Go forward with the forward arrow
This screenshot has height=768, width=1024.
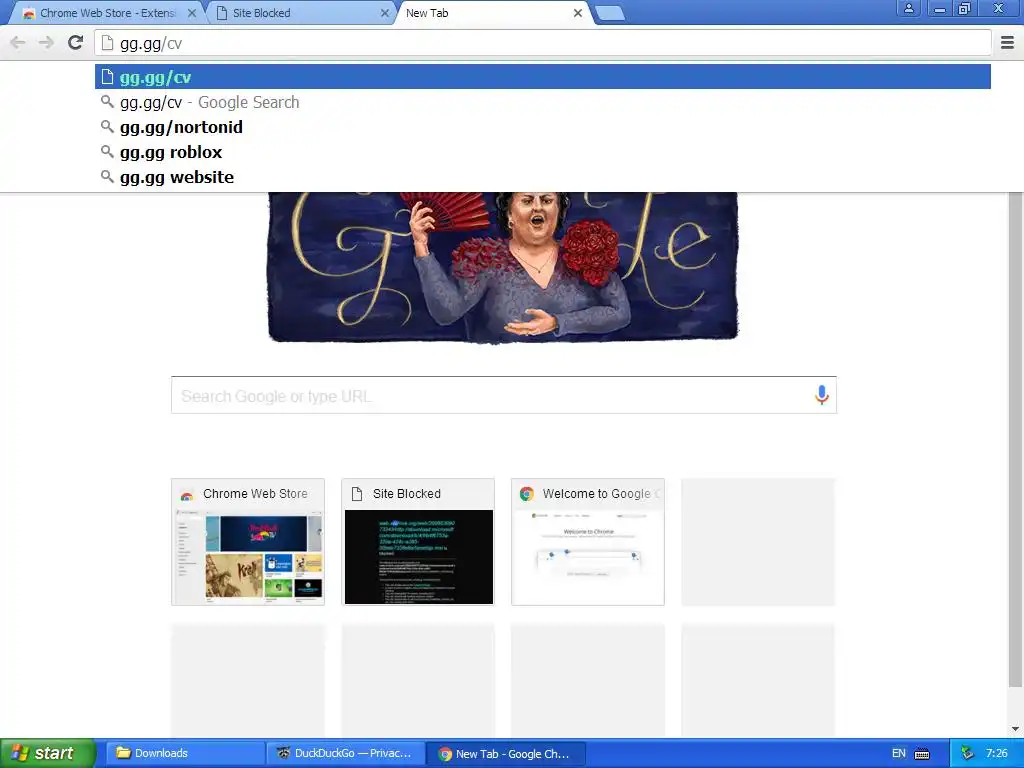46,43
